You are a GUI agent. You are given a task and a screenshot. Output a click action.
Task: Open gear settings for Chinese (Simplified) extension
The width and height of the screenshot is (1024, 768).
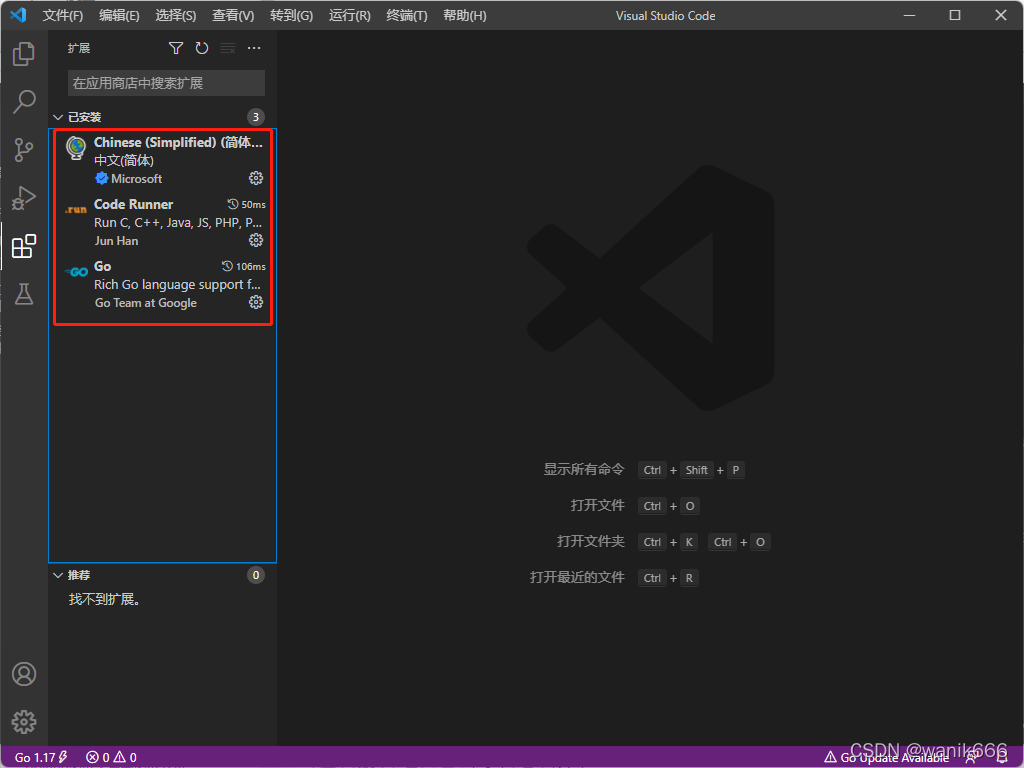[x=256, y=178]
